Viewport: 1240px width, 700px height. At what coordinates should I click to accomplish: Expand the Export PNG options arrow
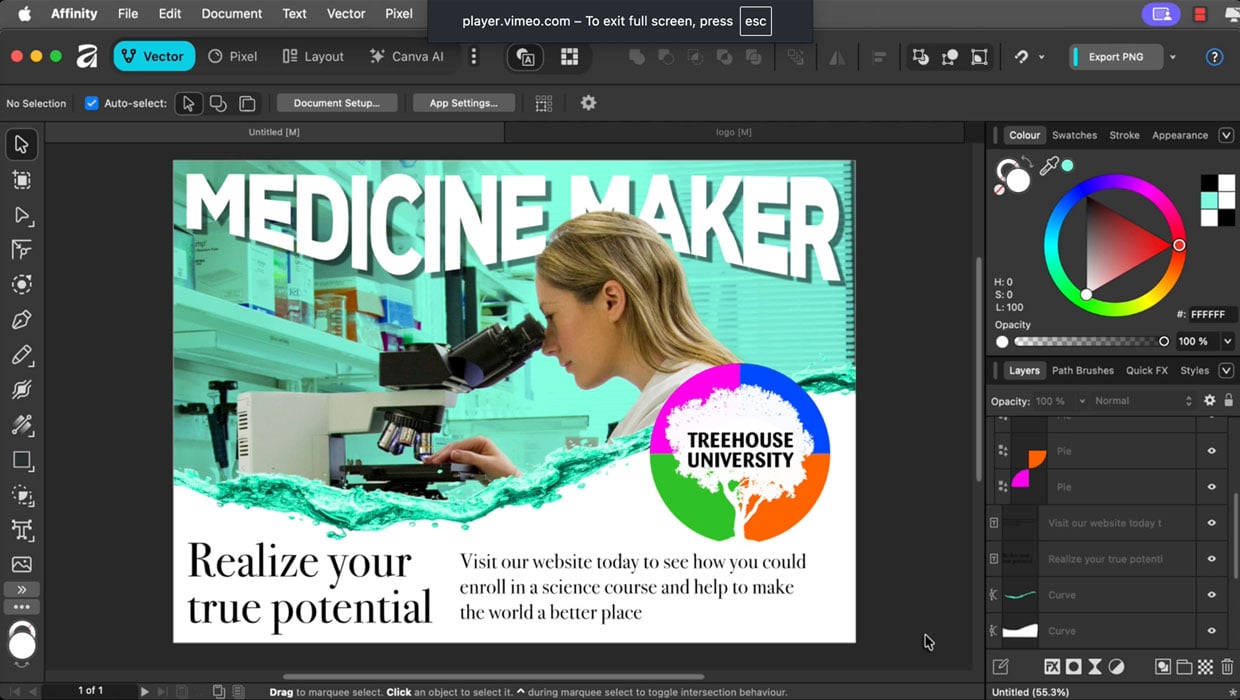click(1173, 57)
